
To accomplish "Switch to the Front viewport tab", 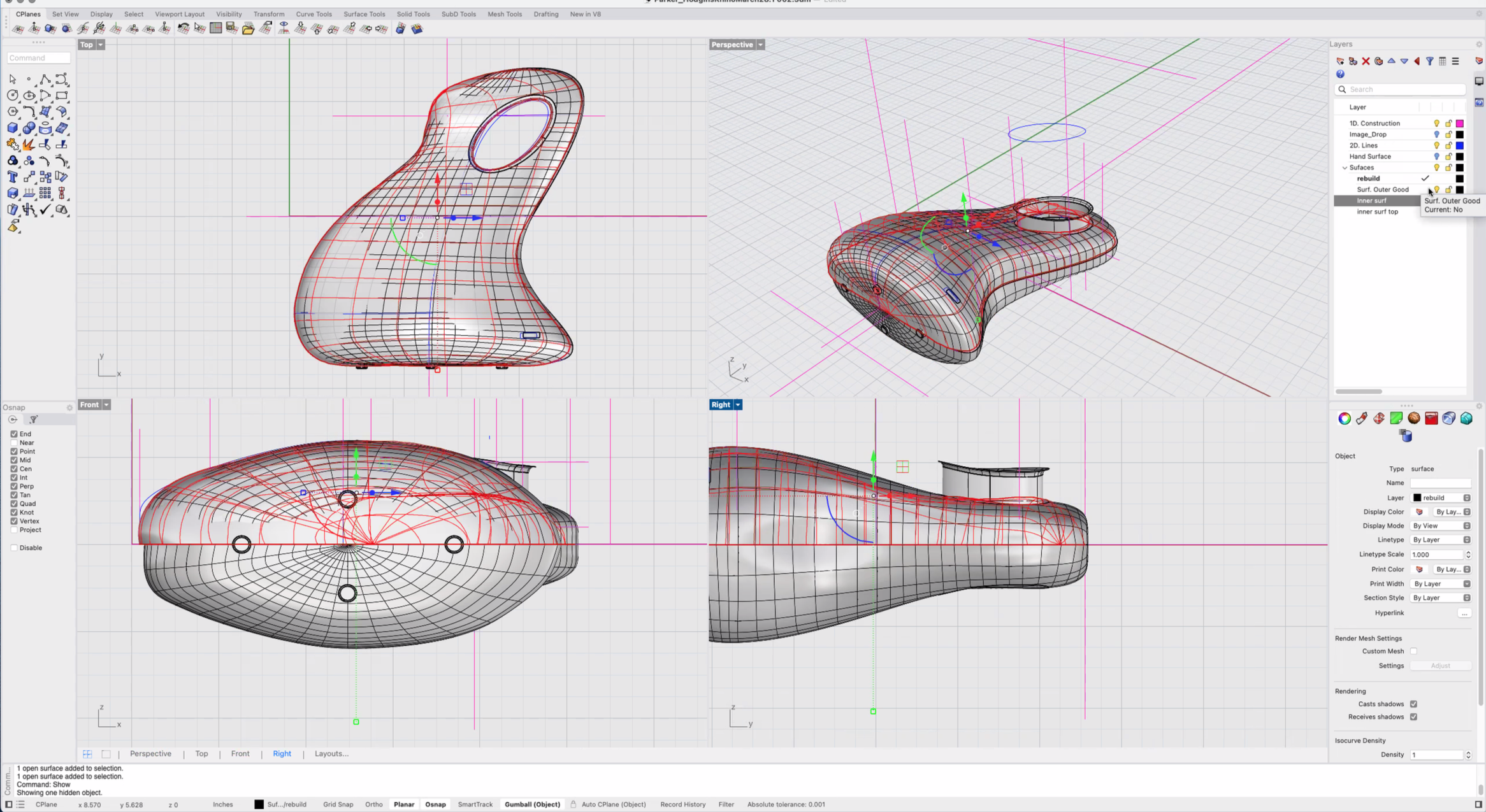I will 240,753.
